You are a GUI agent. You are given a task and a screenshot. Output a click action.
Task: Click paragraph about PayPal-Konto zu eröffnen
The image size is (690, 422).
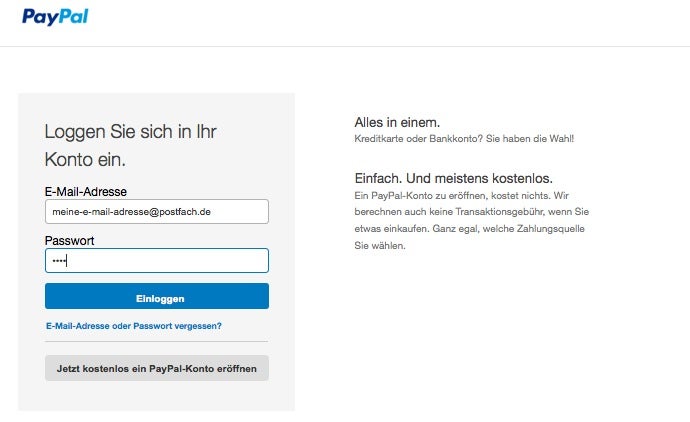(x=472, y=220)
